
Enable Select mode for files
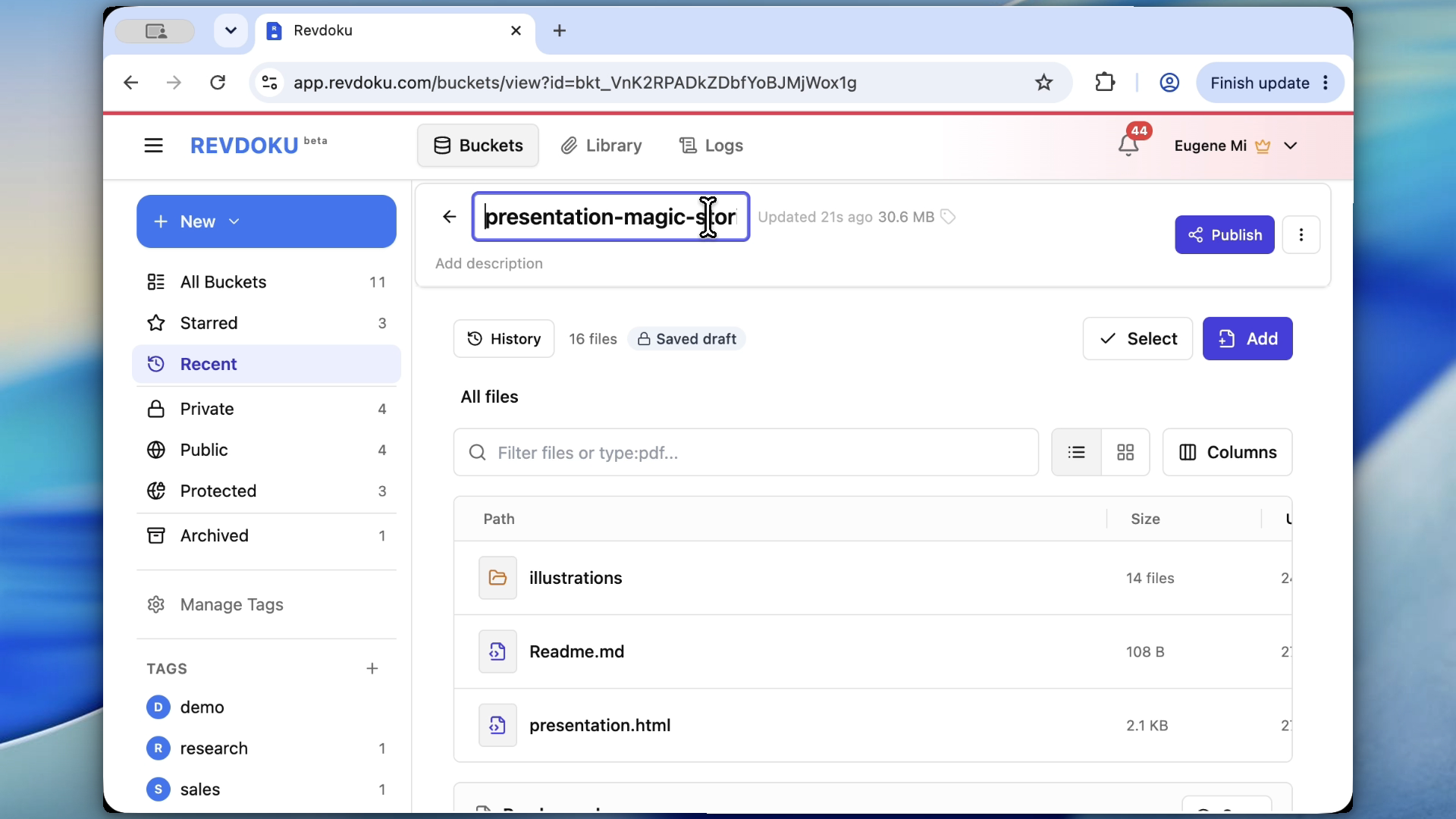click(1137, 338)
